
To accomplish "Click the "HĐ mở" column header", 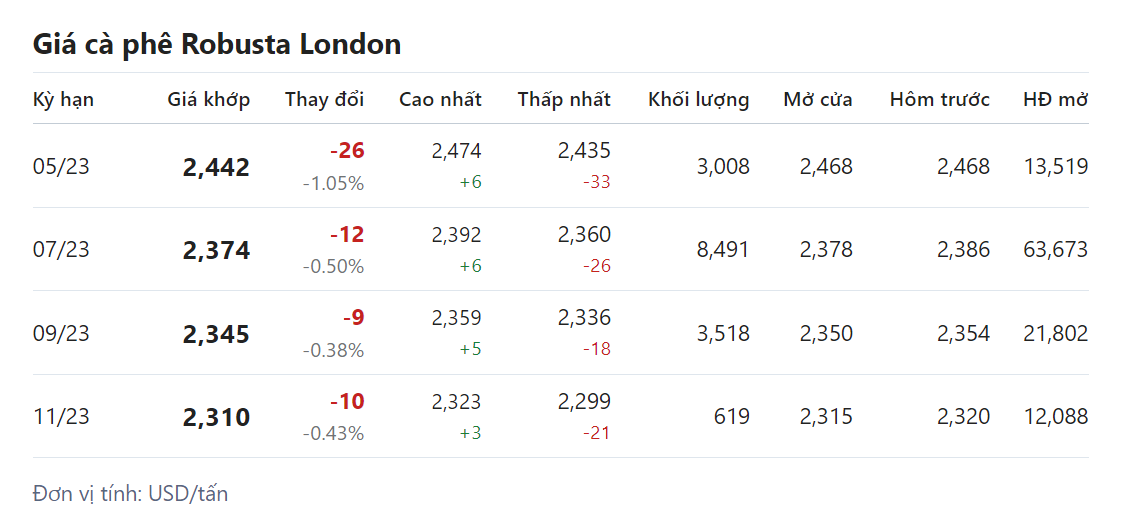I will (1055, 99).
